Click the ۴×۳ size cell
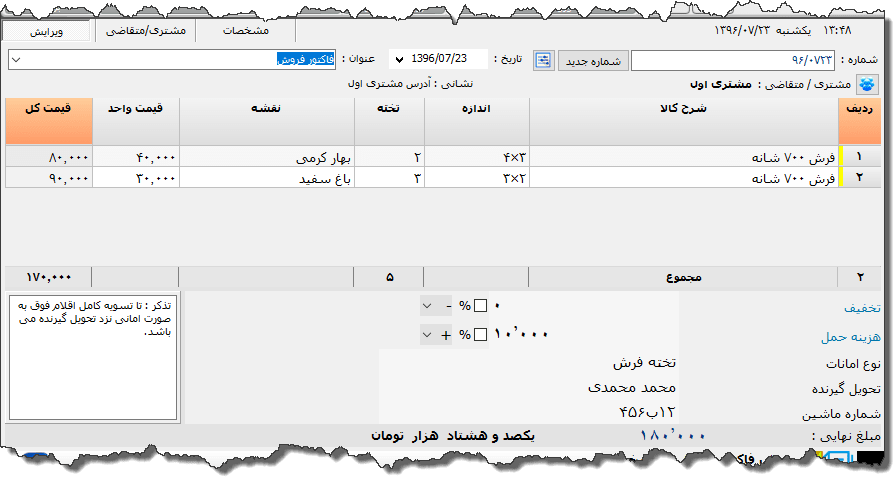 pyautogui.click(x=477, y=157)
